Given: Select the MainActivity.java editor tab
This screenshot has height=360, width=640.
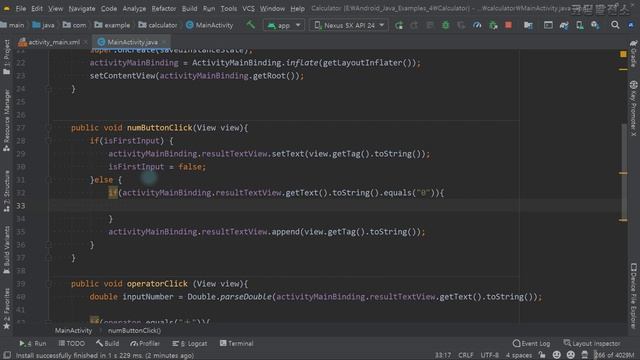Looking at the screenshot, I should point(132,42).
